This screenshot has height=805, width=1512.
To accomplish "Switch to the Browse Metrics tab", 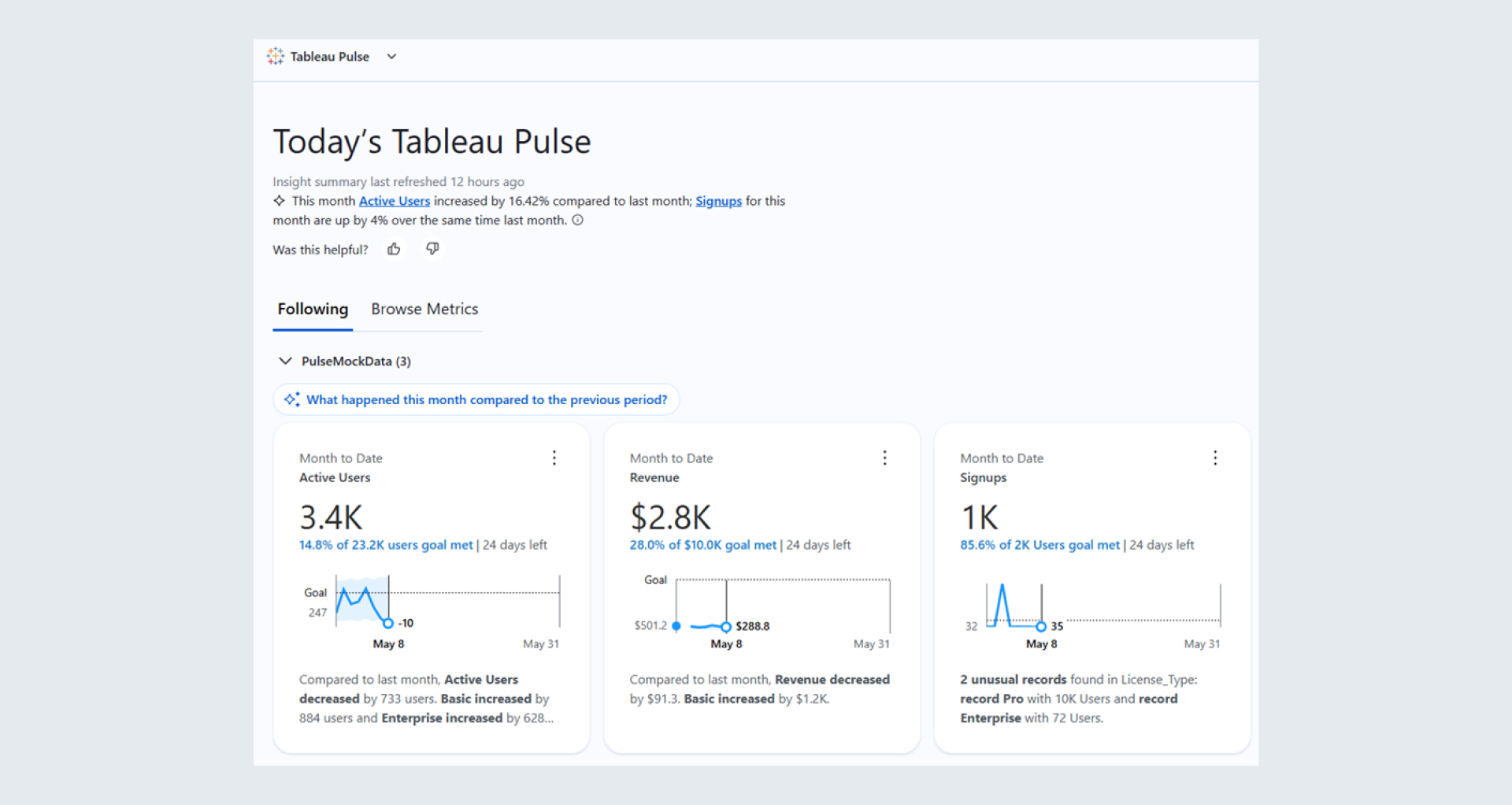I will click(x=424, y=309).
